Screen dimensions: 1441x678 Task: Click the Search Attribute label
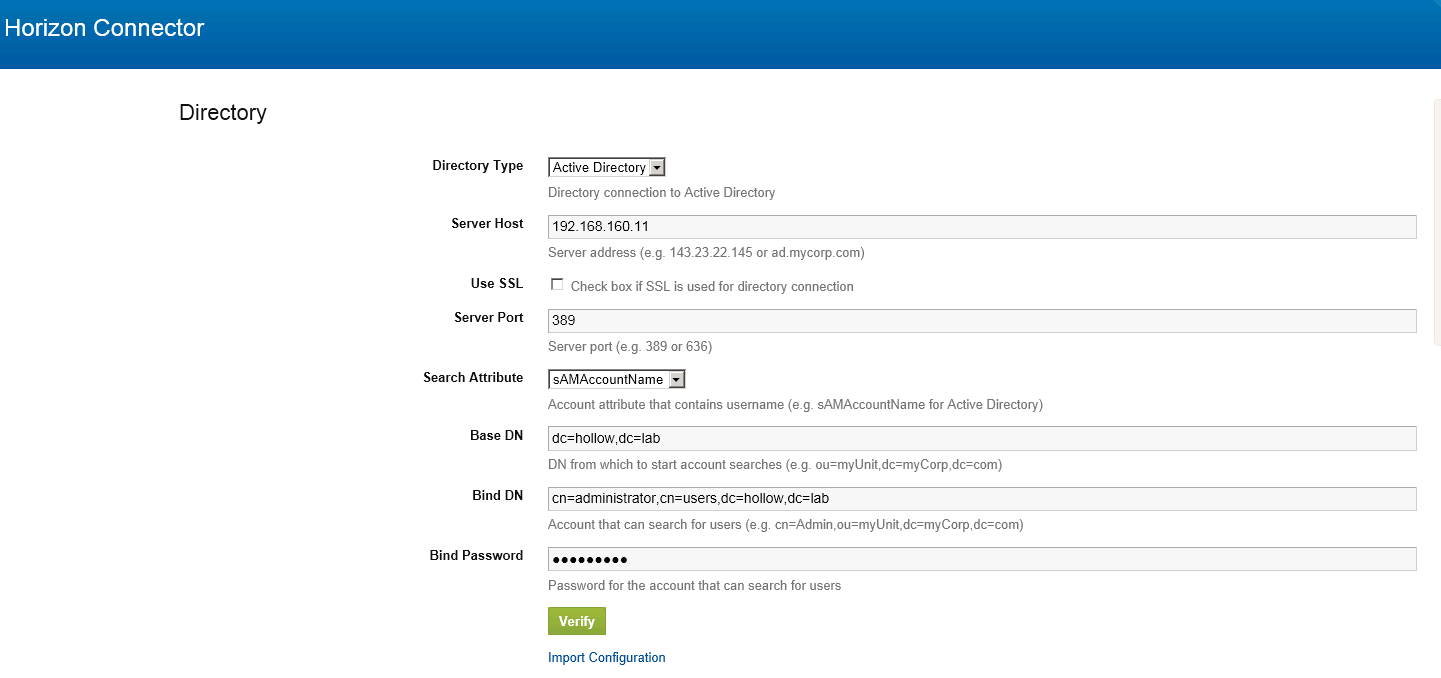[473, 378]
